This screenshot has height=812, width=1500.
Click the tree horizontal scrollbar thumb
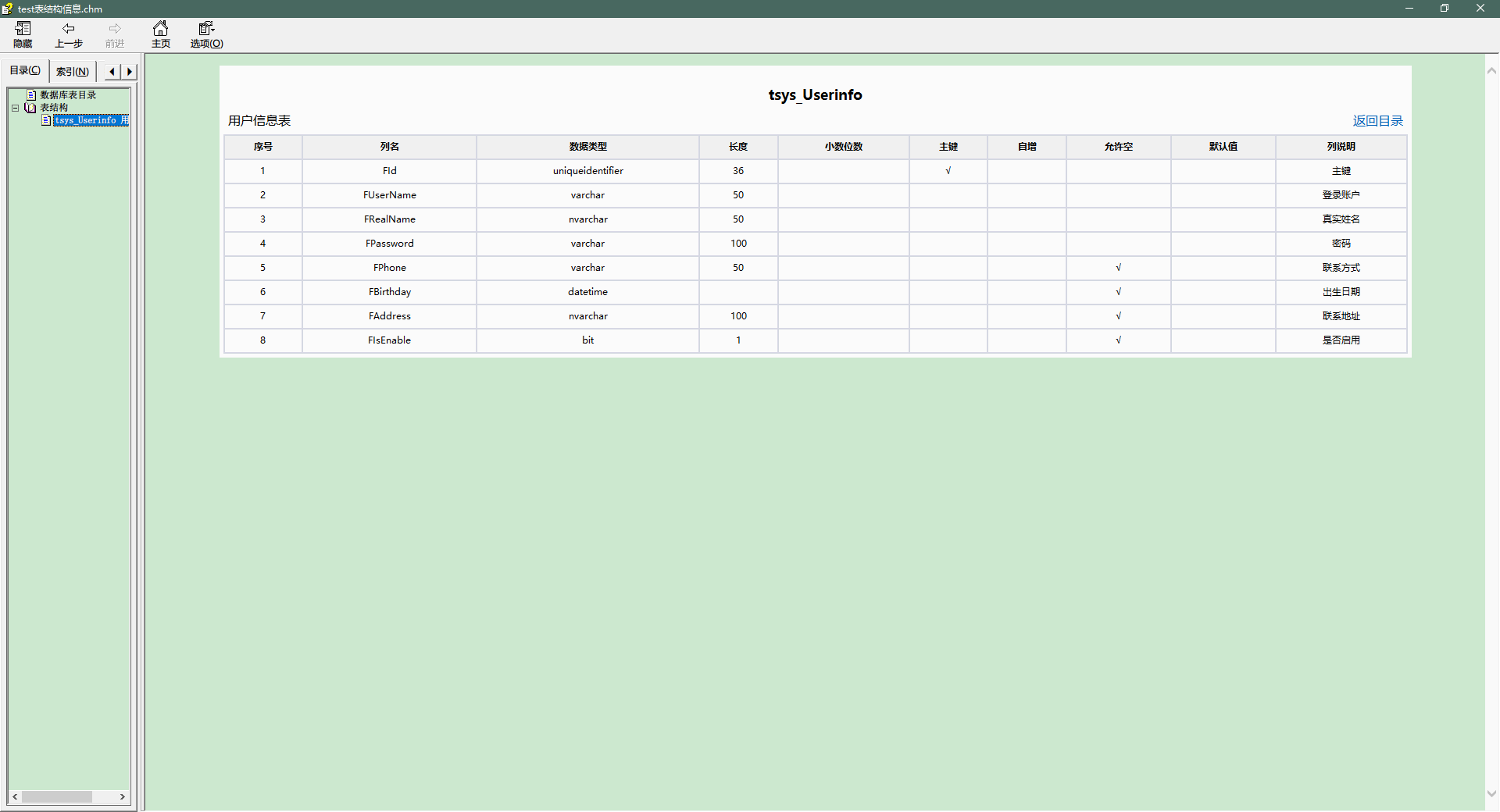coord(57,796)
